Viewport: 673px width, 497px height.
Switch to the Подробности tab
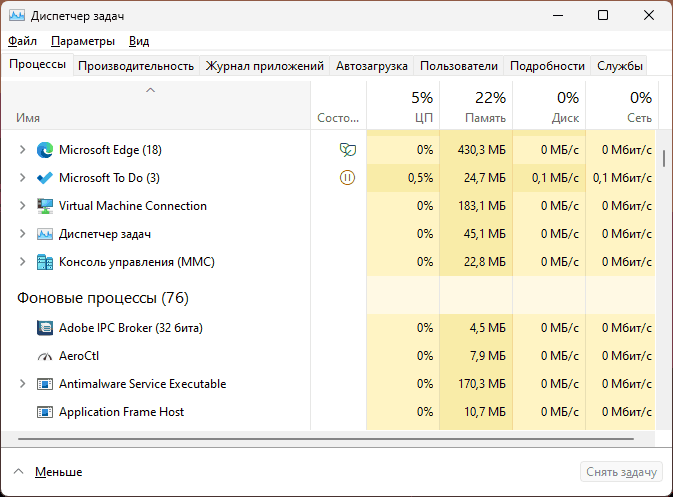tap(547, 66)
